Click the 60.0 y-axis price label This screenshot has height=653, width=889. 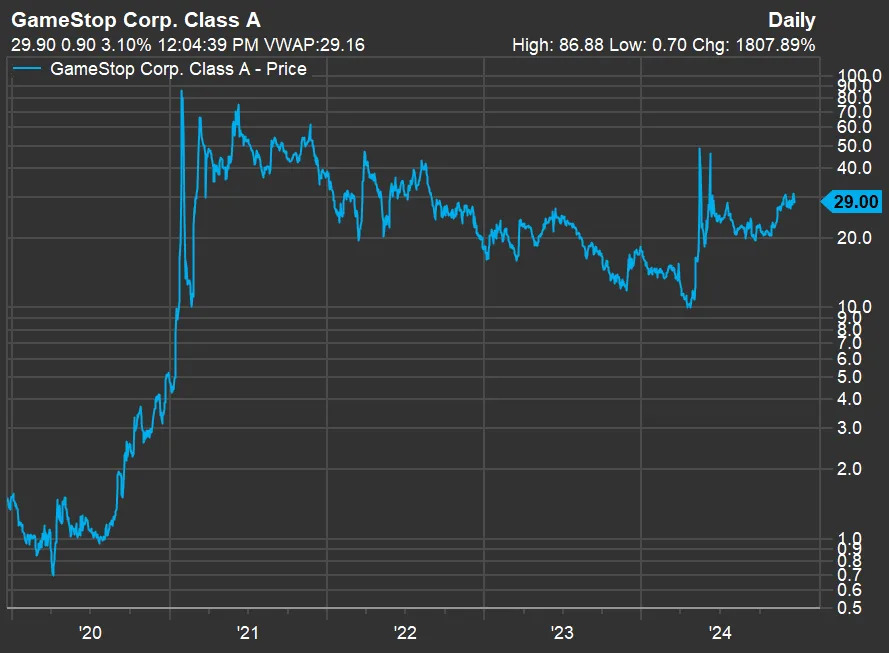click(x=854, y=127)
